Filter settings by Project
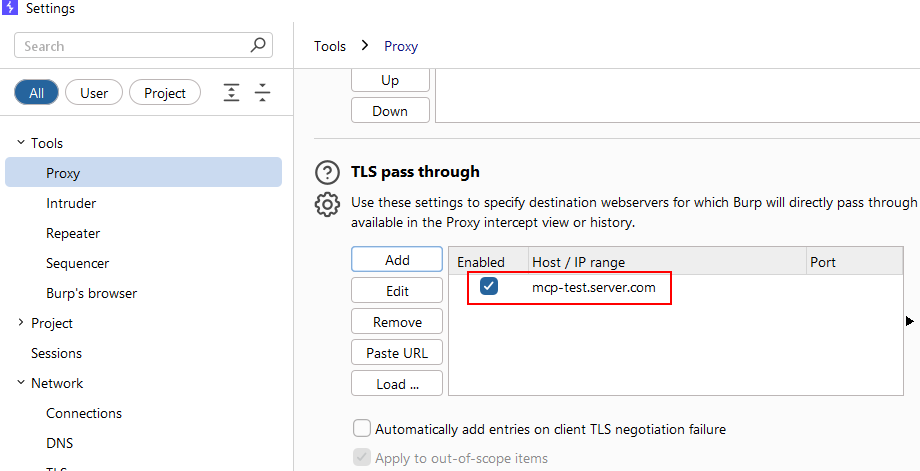The width and height of the screenshot is (920, 471). 165,93
